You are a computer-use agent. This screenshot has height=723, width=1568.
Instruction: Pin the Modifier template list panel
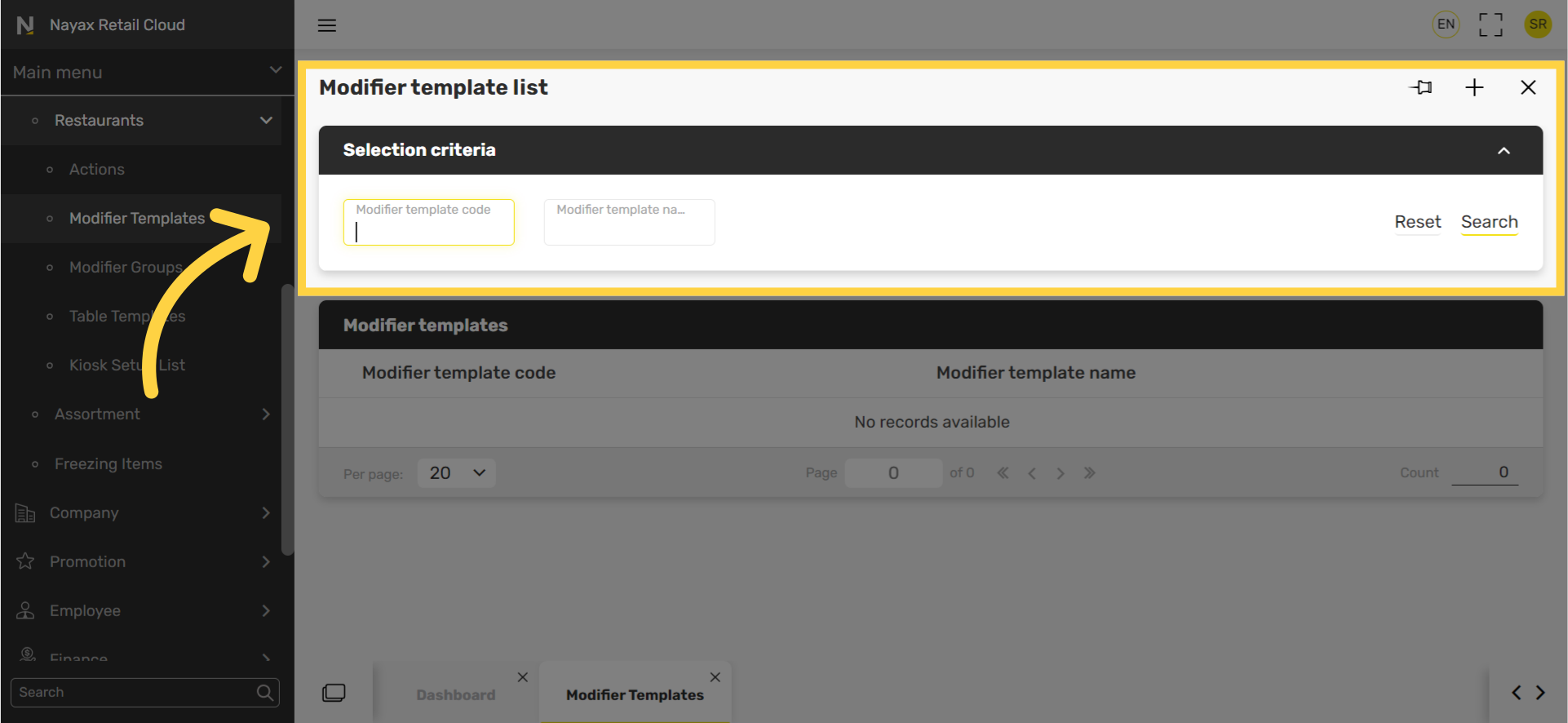[1421, 87]
